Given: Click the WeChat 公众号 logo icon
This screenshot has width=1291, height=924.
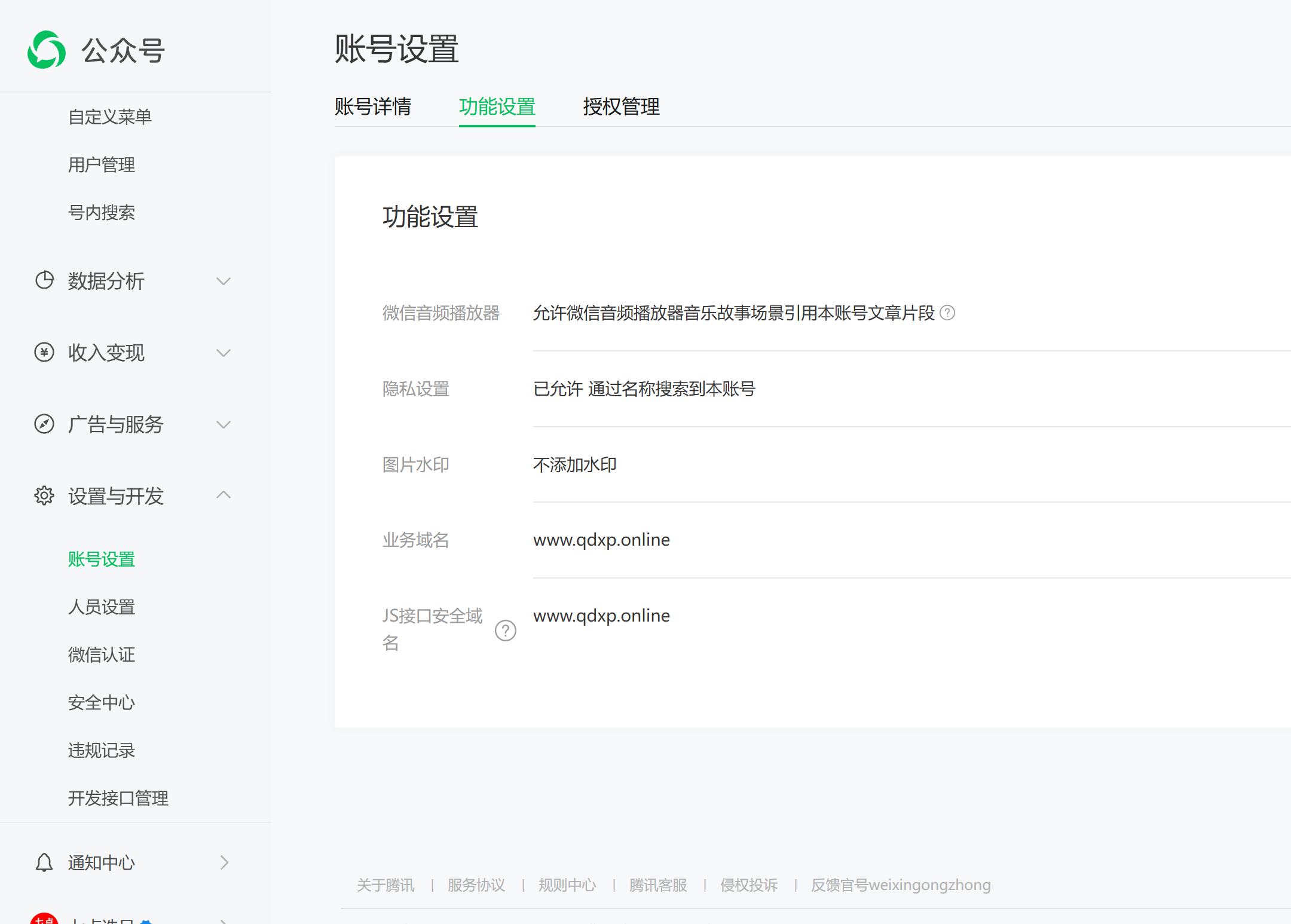Looking at the screenshot, I should (47, 50).
